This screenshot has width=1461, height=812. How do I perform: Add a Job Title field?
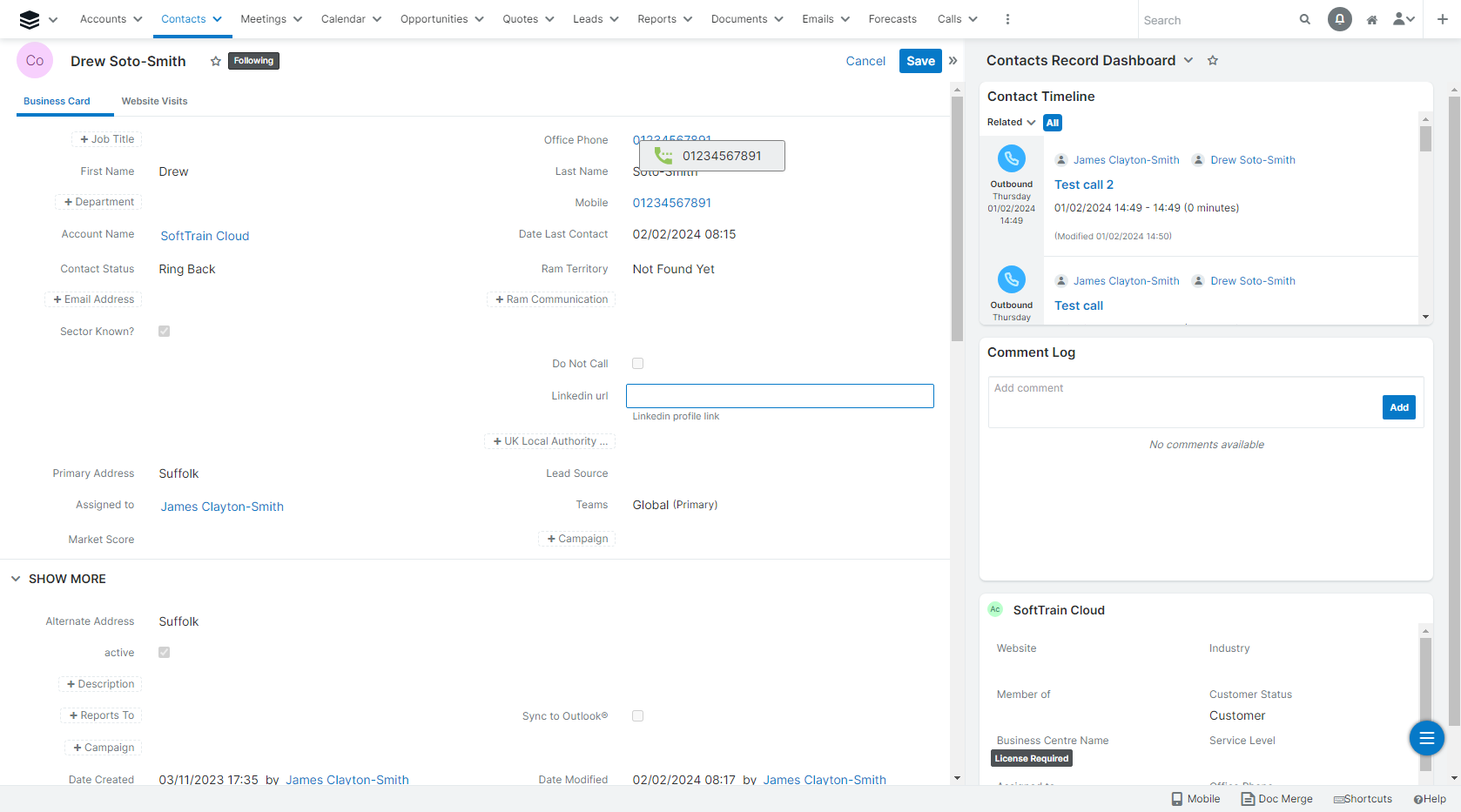(107, 139)
